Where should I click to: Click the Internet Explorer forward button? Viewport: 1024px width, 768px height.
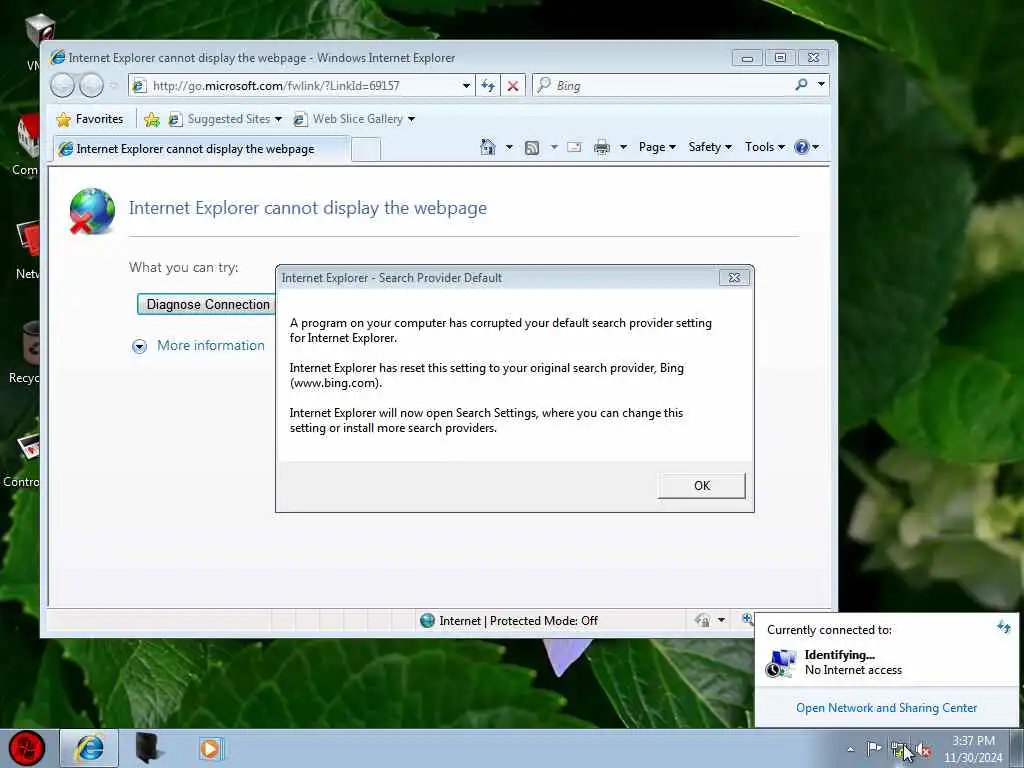(91, 86)
